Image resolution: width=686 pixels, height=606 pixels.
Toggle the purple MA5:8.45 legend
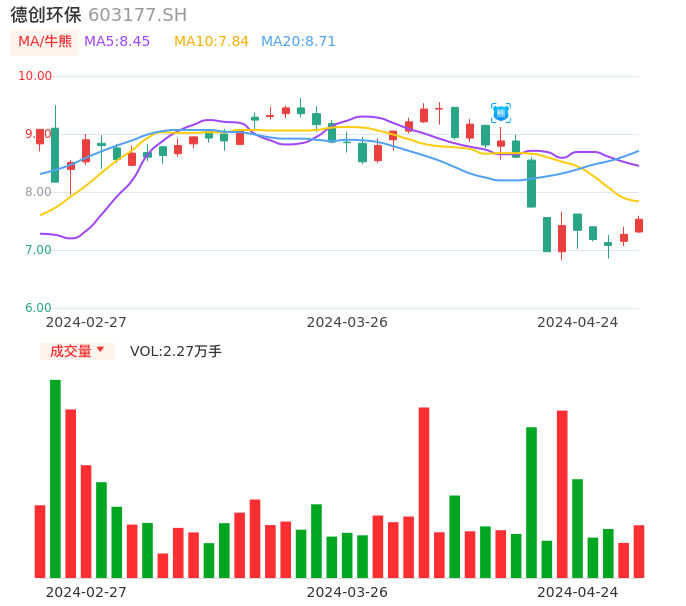(x=117, y=42)
